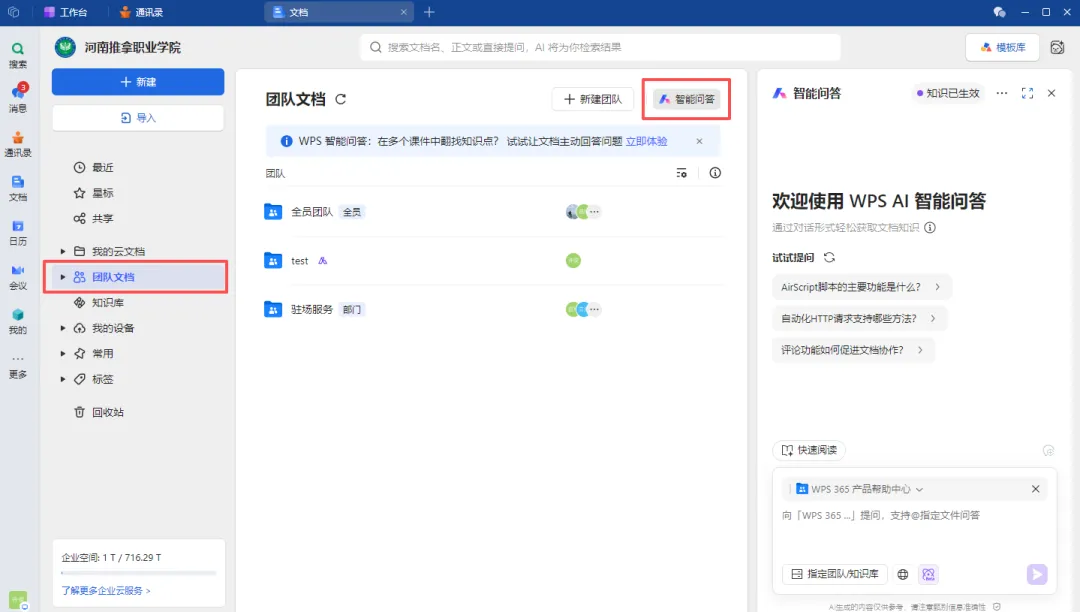The height and width of the screenshot is (612, 1080).
Task: Open Search in the left sidebar
Action: pos(18,54)
